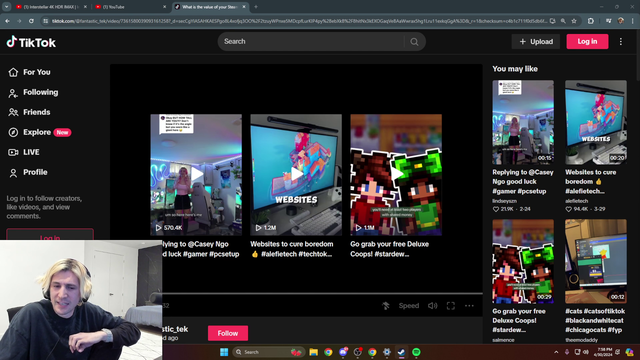This screenshot has width=640, height=360.
Task: Play the Casey Ngo gamer setup suggested video
Action: [x=196, y=175]
